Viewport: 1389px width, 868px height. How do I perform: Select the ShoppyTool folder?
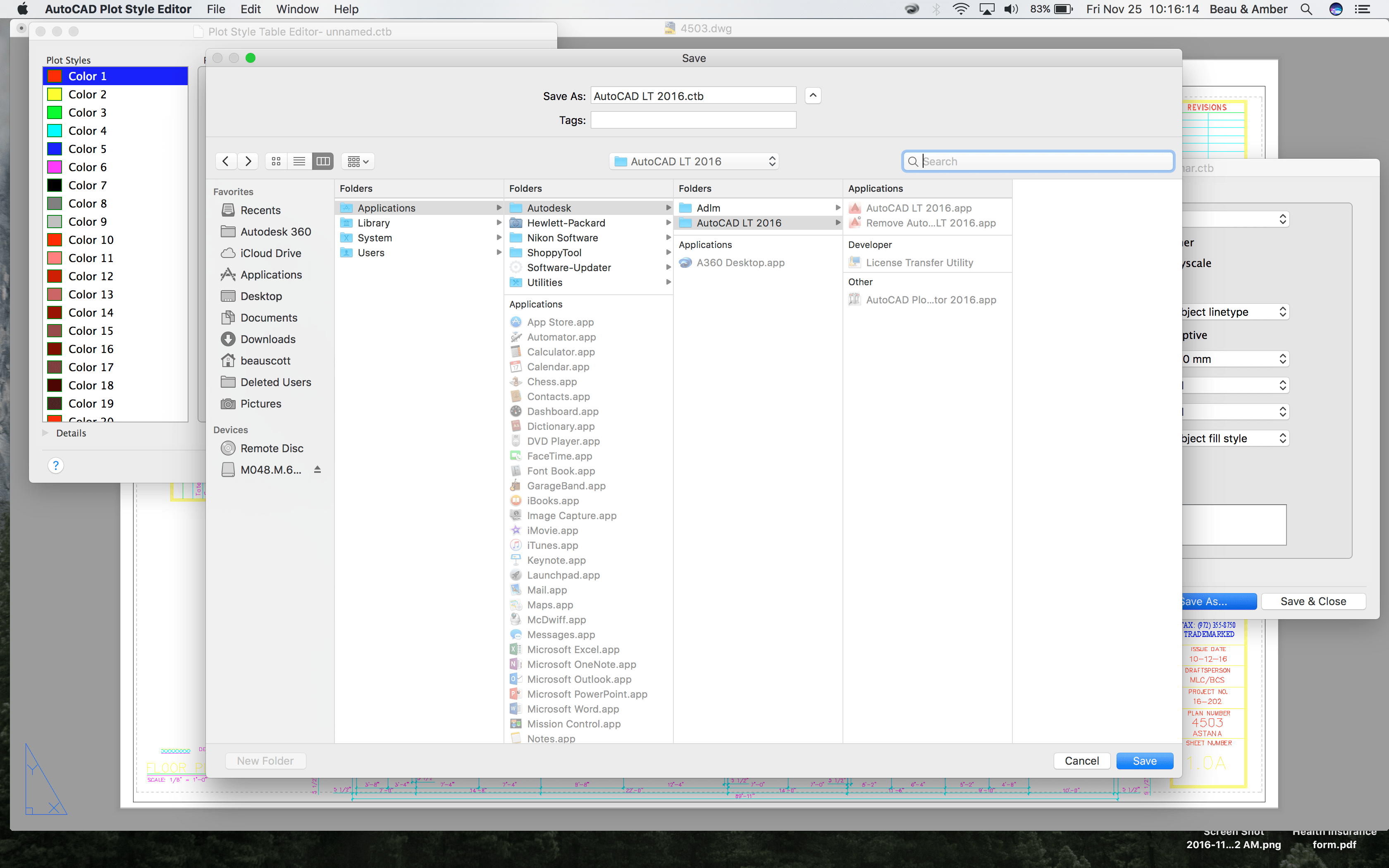pos(588,253)
